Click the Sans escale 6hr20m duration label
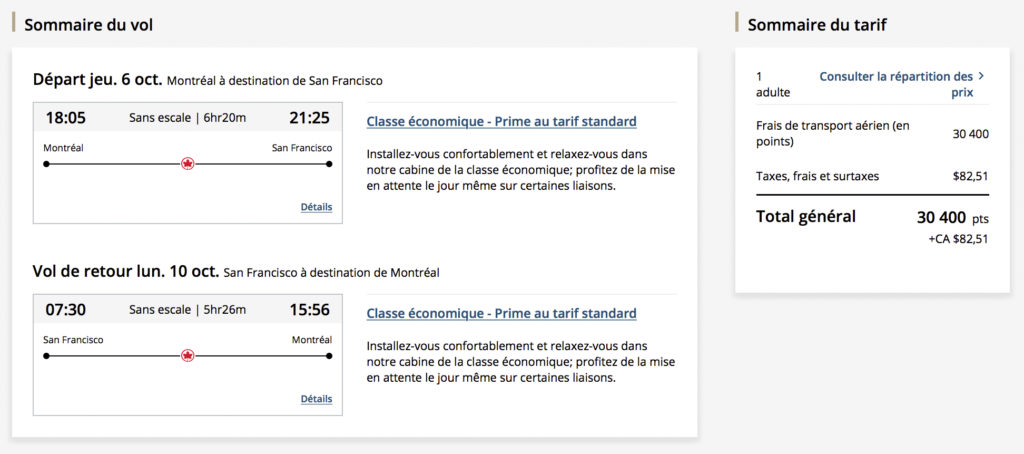This screenshot has width=1024, height=454. tap(187, 118)
